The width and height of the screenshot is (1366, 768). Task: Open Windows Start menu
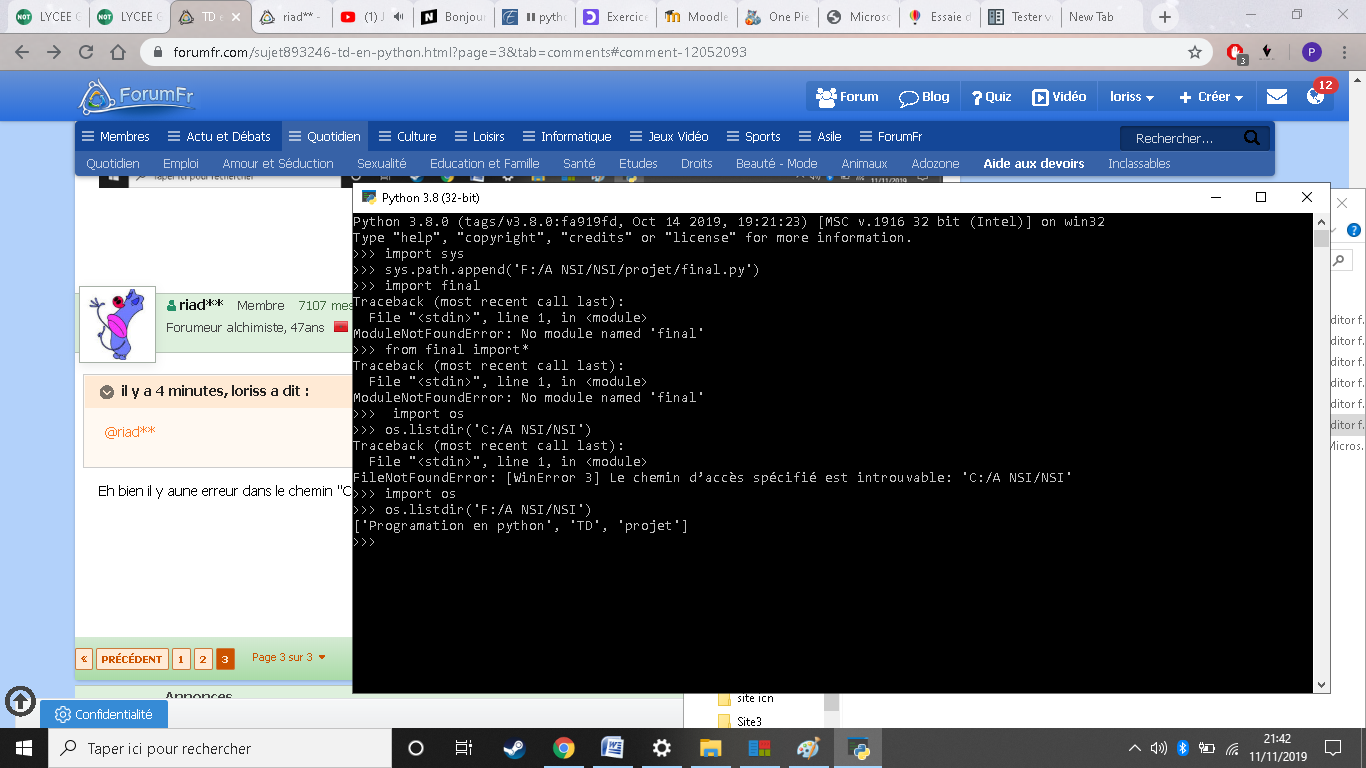(23, 748)
